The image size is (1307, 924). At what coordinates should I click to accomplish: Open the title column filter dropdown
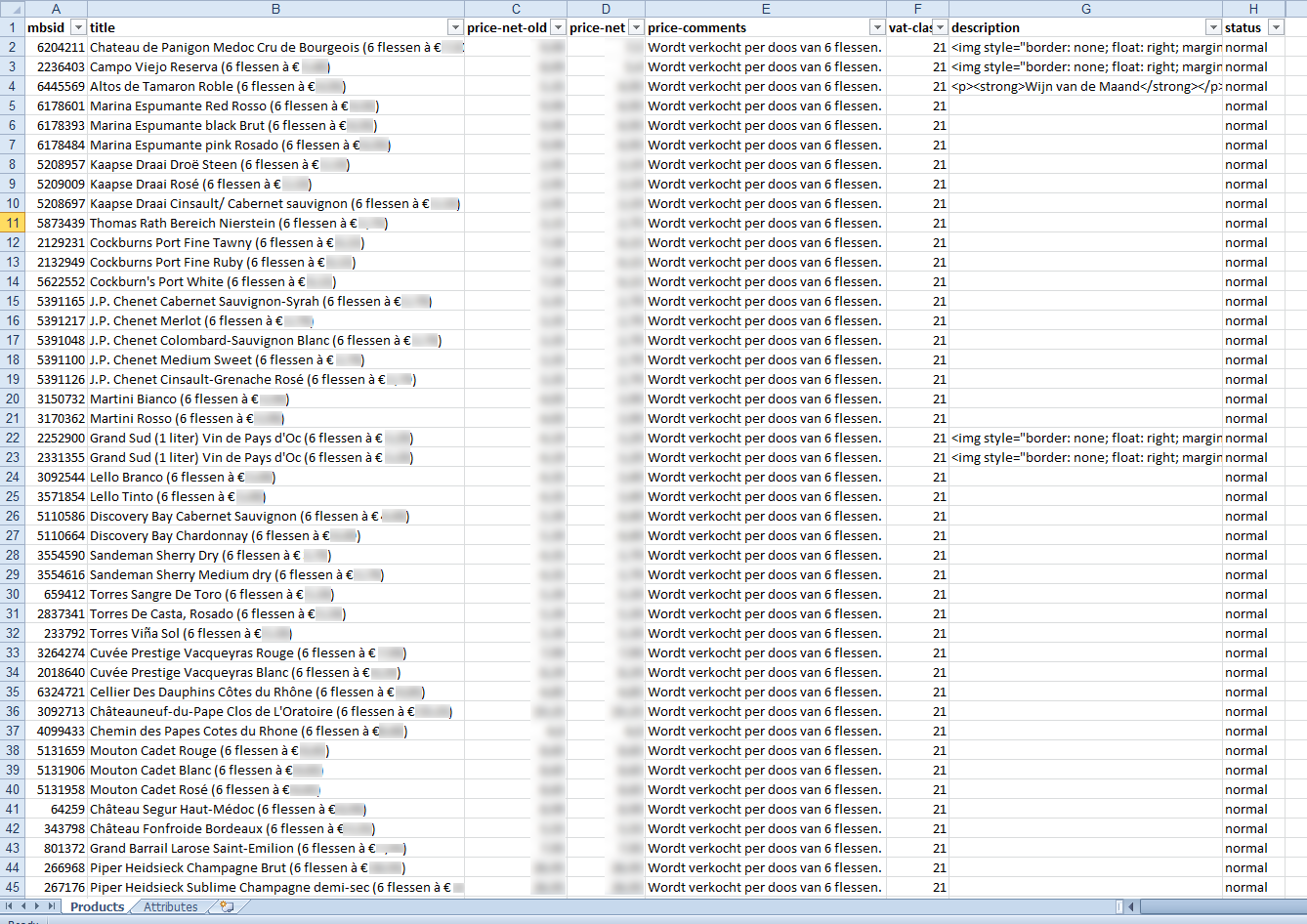(x=455, y=27)
